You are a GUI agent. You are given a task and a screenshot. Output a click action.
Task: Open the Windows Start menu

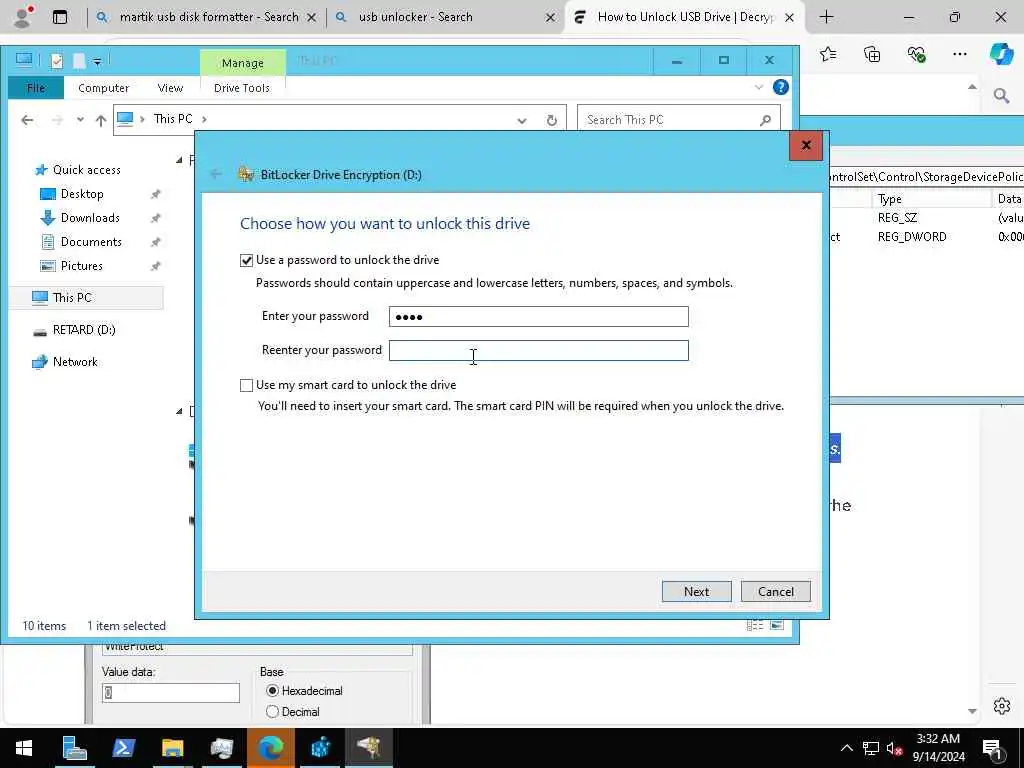[24, 748]
